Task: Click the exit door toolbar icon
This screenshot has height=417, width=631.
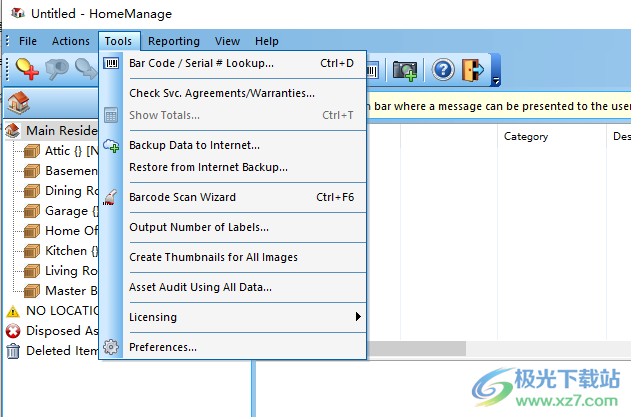Action: (474, 70)
